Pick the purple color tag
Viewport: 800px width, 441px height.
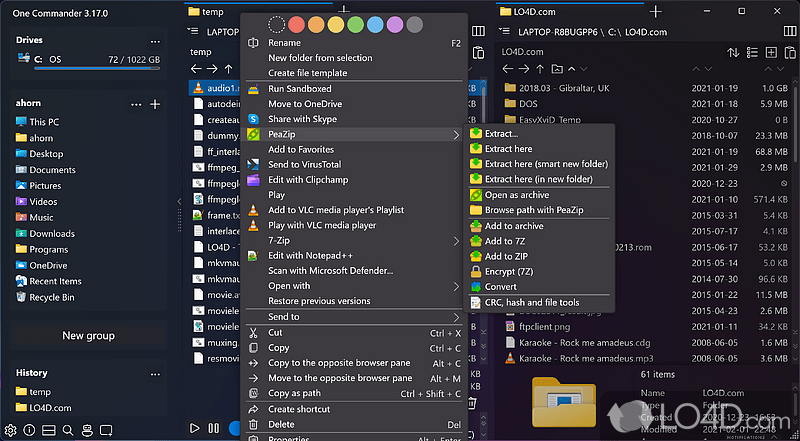(x=395, y=24)
